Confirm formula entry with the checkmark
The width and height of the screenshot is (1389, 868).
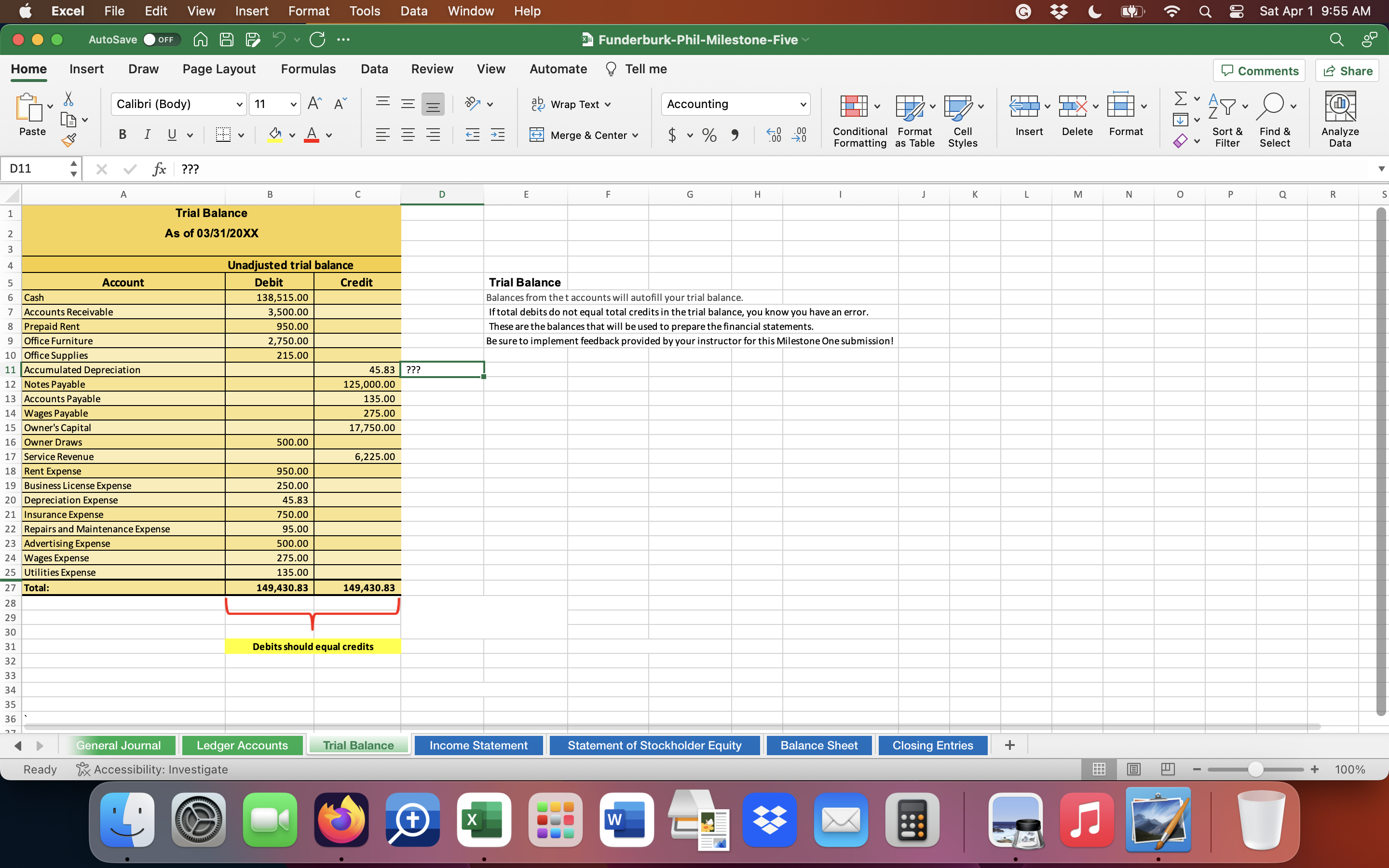(x=130, y=168)
